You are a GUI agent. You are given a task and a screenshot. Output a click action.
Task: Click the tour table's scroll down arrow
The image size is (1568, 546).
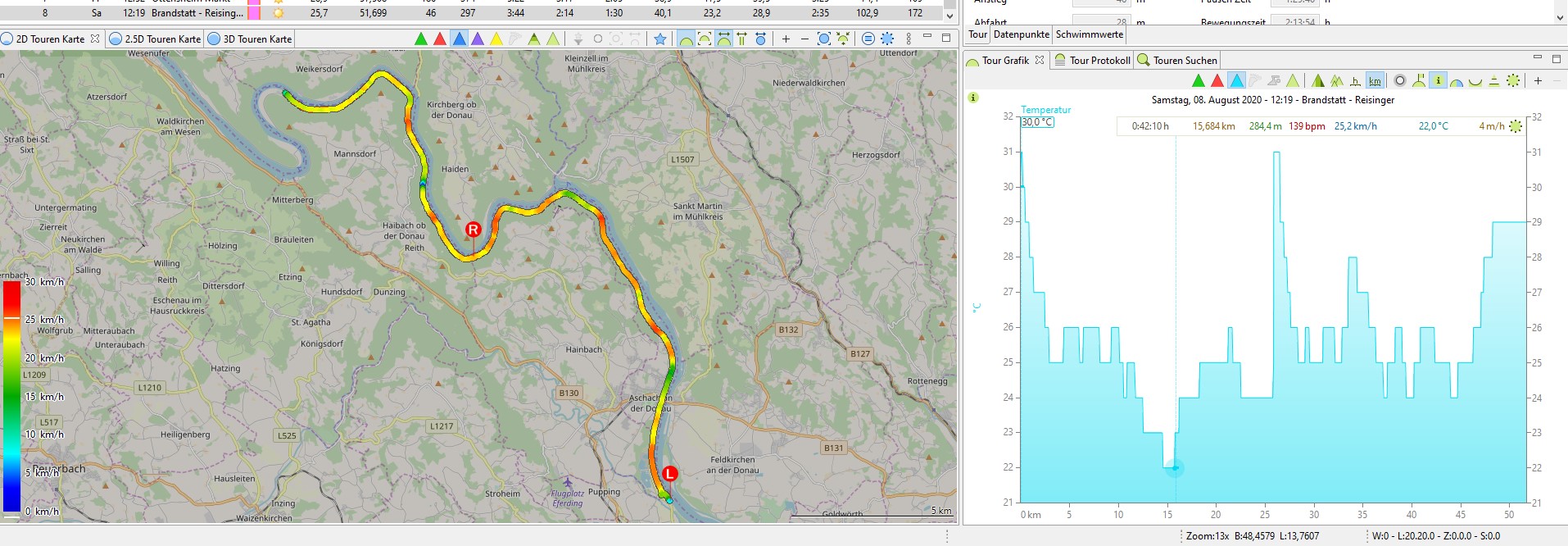click(950, 15)
